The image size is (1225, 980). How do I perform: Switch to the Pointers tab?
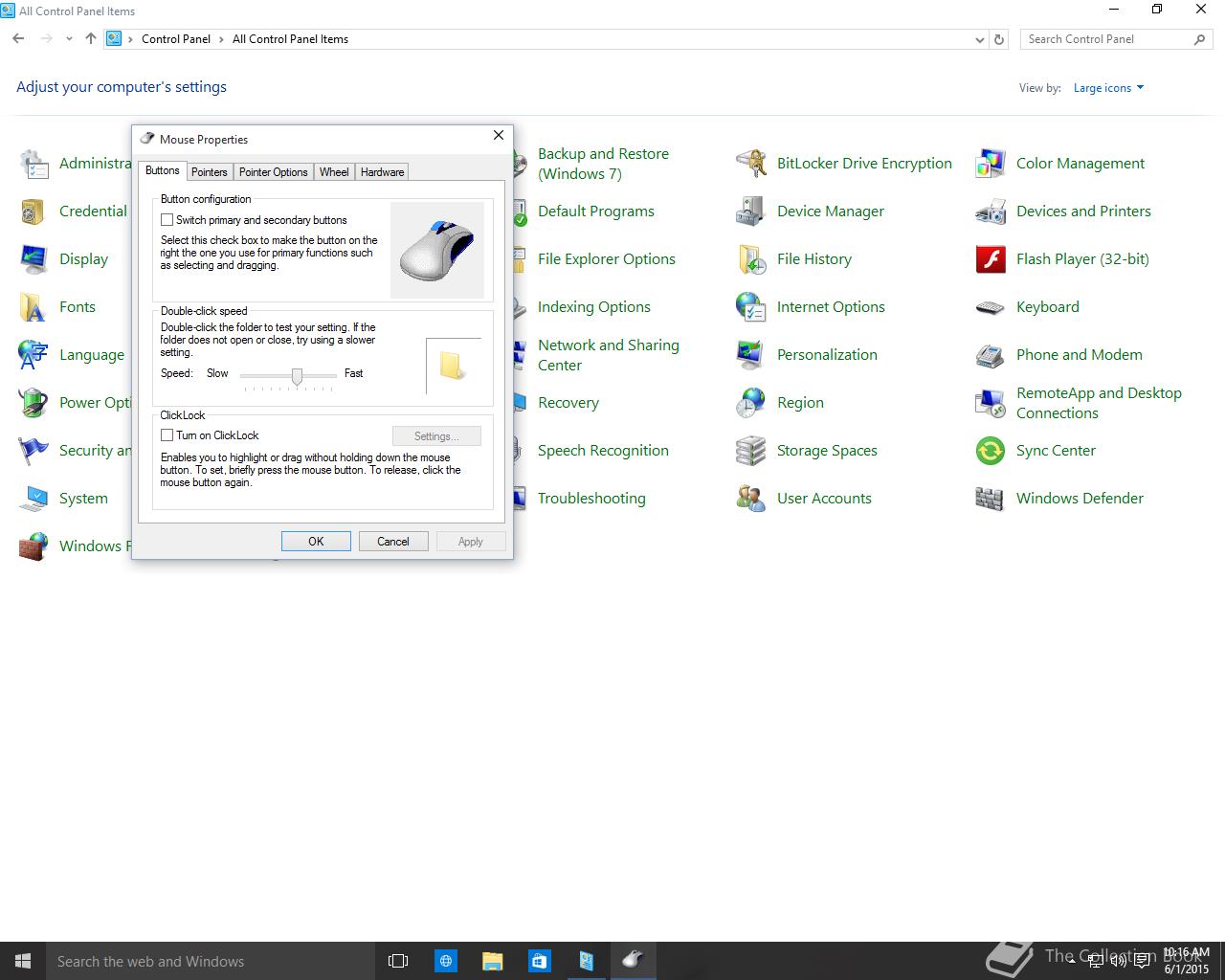pos(209,172)
